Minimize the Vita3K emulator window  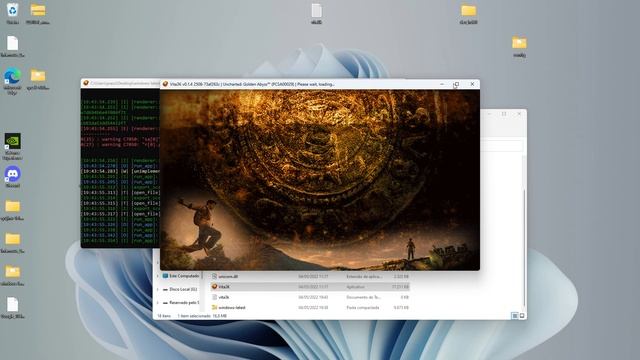tap(442, 84)
